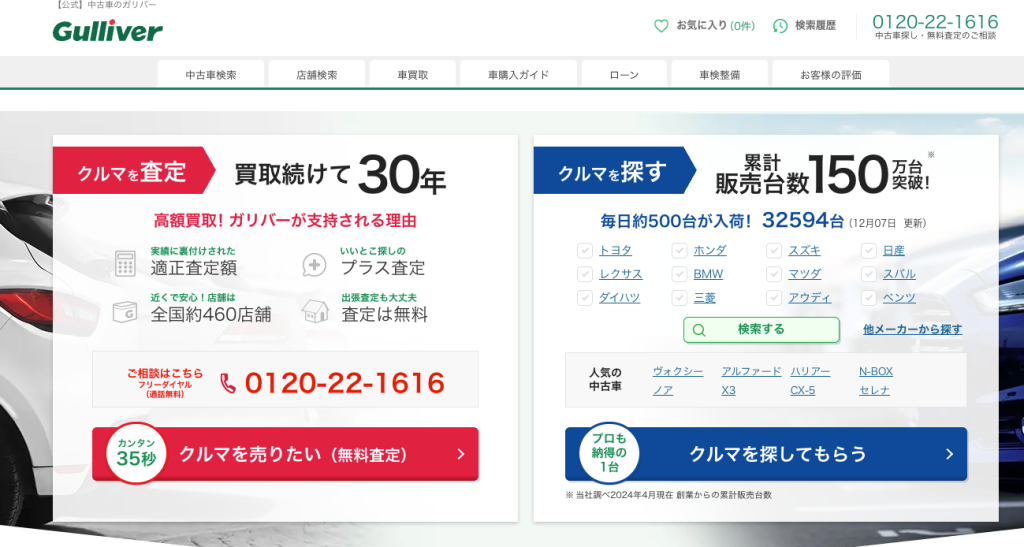
Task: Click the calculator icon for 適正査定額
Action: click(125, 263)
